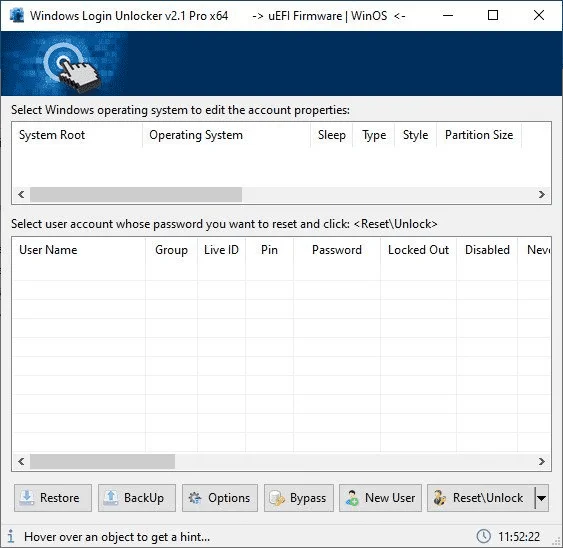
Task: Click the Type column header
Action: [x=374, y=135]
